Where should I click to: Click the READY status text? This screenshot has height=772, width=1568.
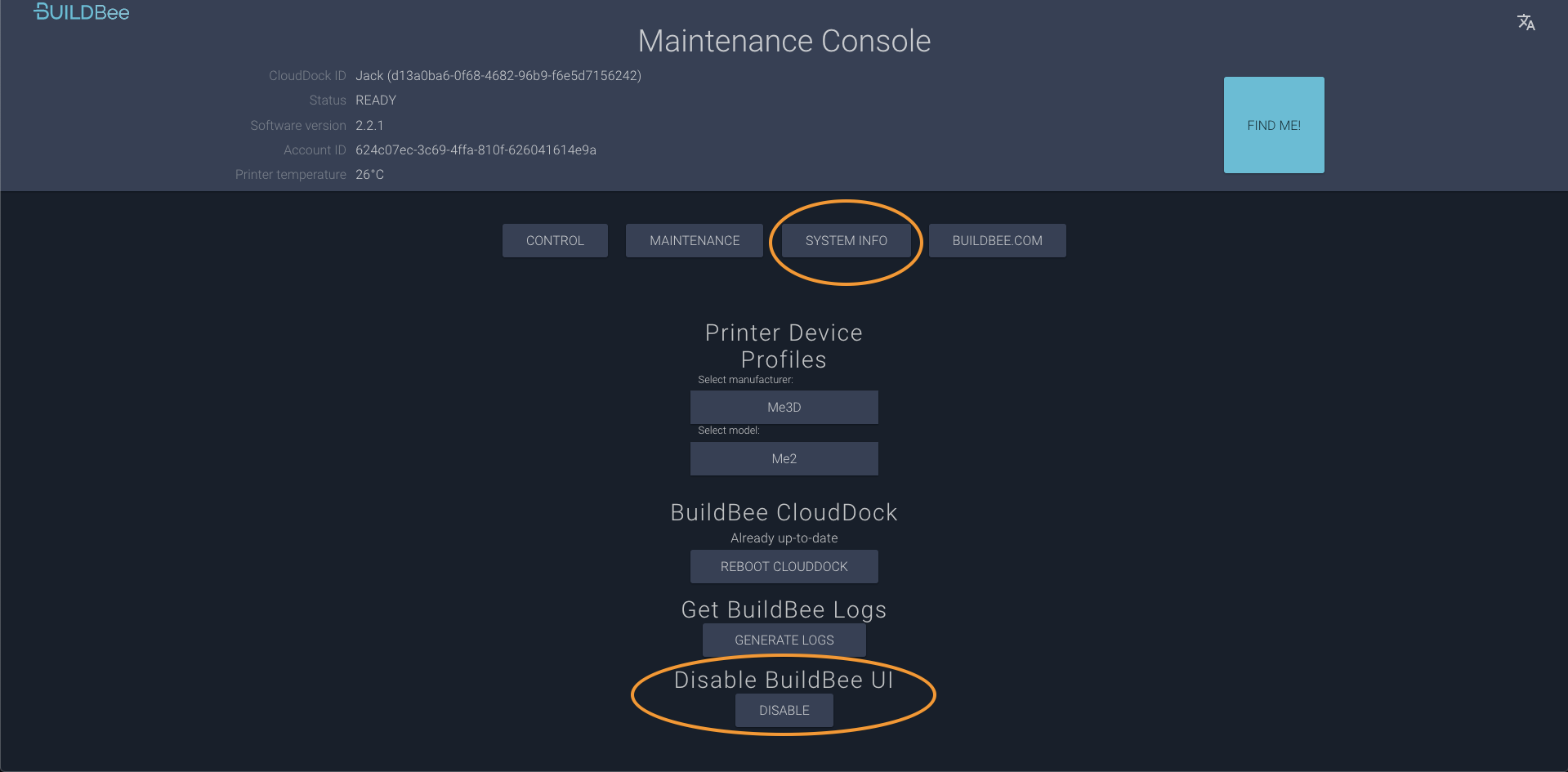(x=376, y=100)
